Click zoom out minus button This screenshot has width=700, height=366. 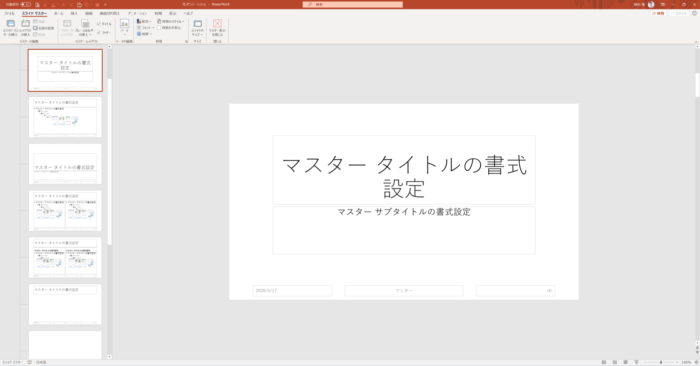pos(644,362)
